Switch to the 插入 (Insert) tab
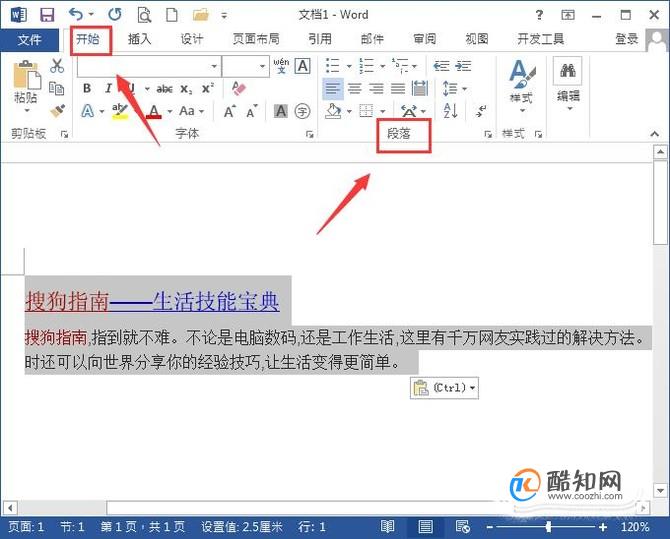Image resolution: width=670 pixels, height=539 pixels. tap(139, 39)
